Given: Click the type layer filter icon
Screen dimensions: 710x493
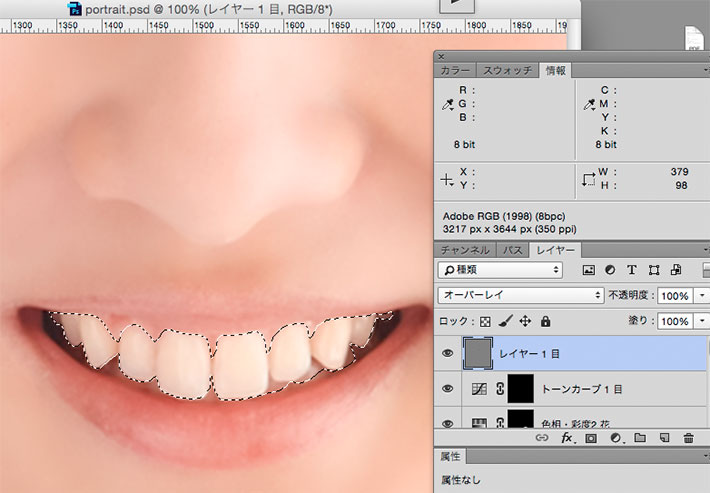Looking at the screenshot, I should [x=632, y=270].
